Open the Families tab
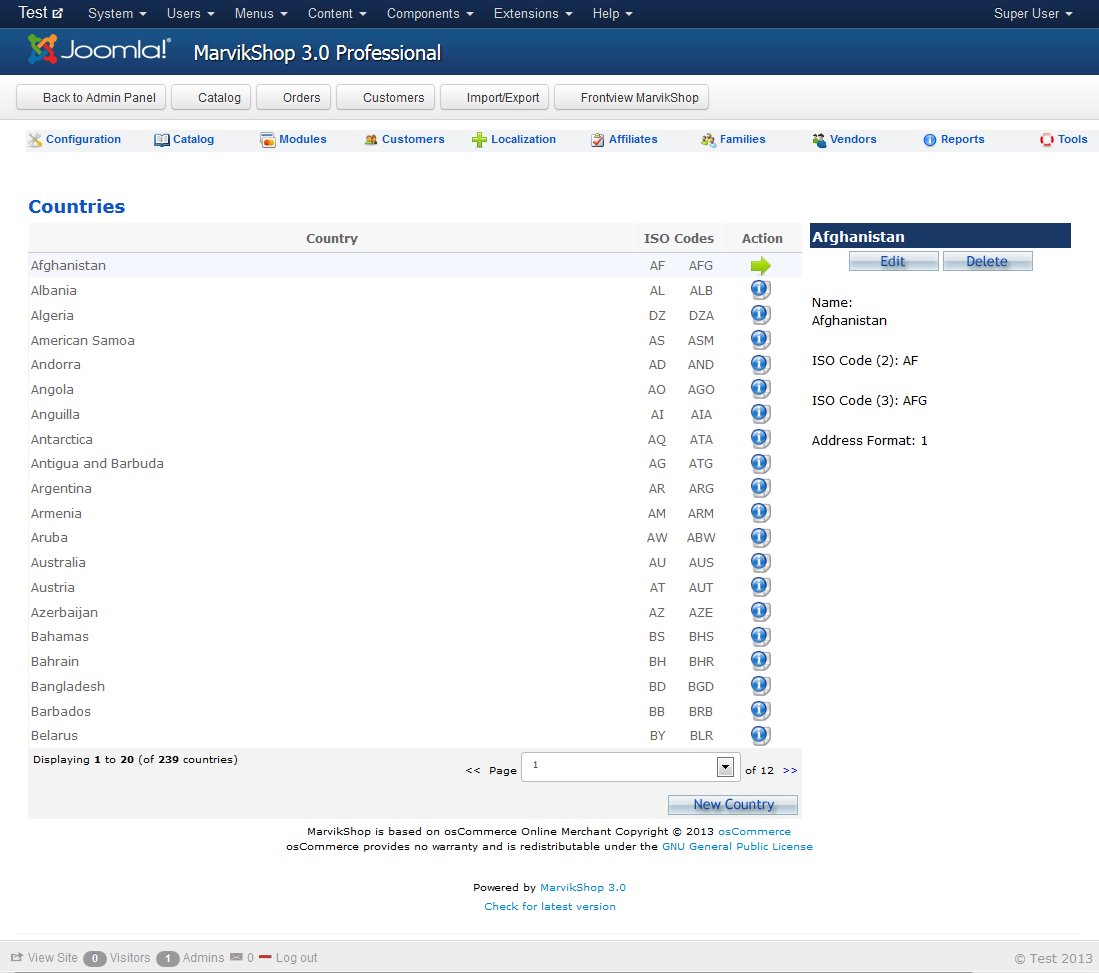Image resolution: width=1099 pixels, height=973 pixels. [x=733, y=140]
